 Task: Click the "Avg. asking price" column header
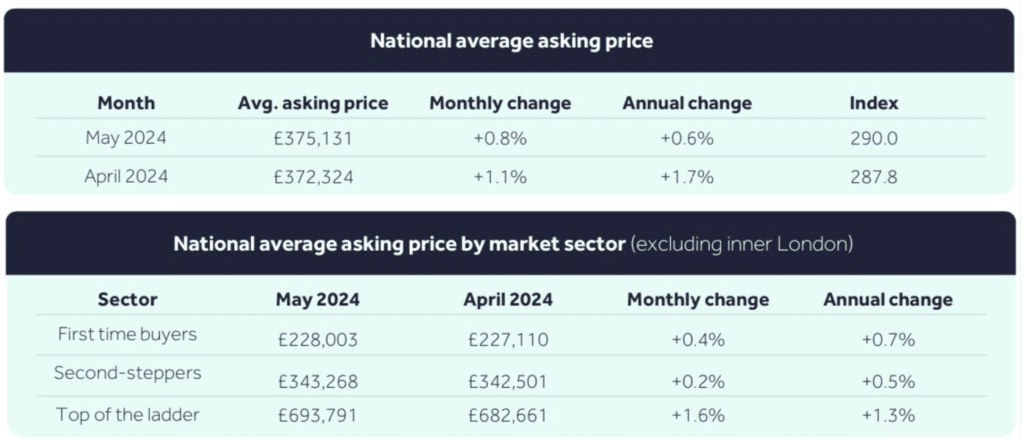coord(313,103)
